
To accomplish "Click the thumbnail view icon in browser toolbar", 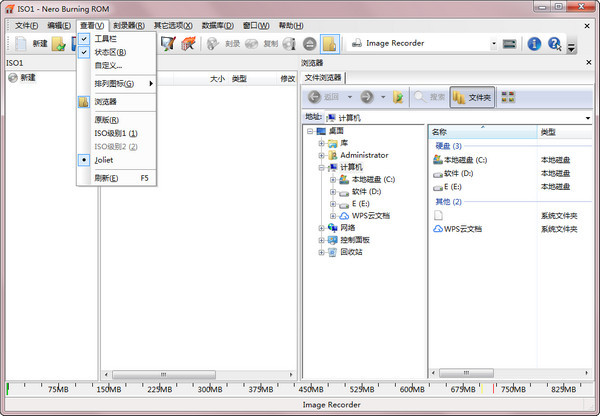I will pyautogui.click(x=508, y=97).
